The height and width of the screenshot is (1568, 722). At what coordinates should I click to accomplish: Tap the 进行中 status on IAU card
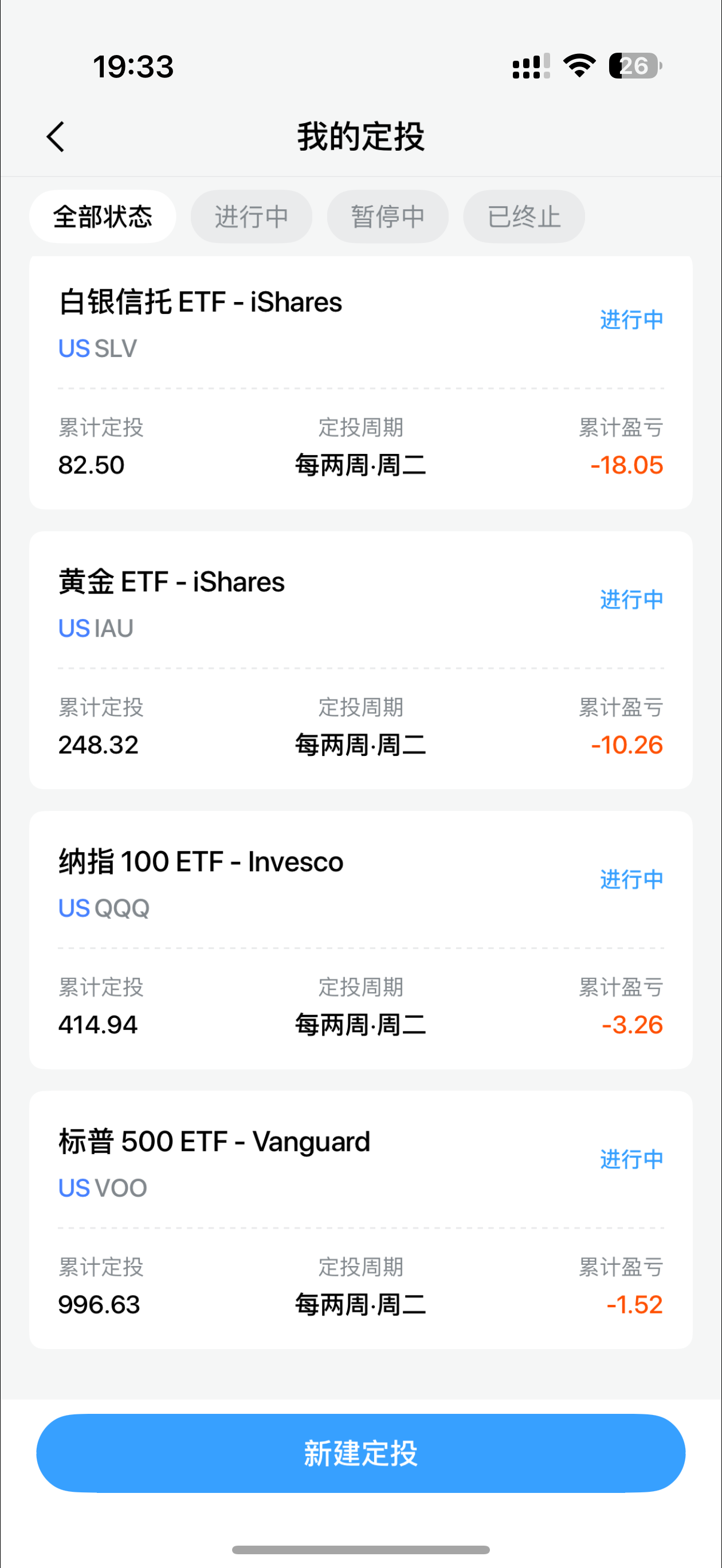631,600
